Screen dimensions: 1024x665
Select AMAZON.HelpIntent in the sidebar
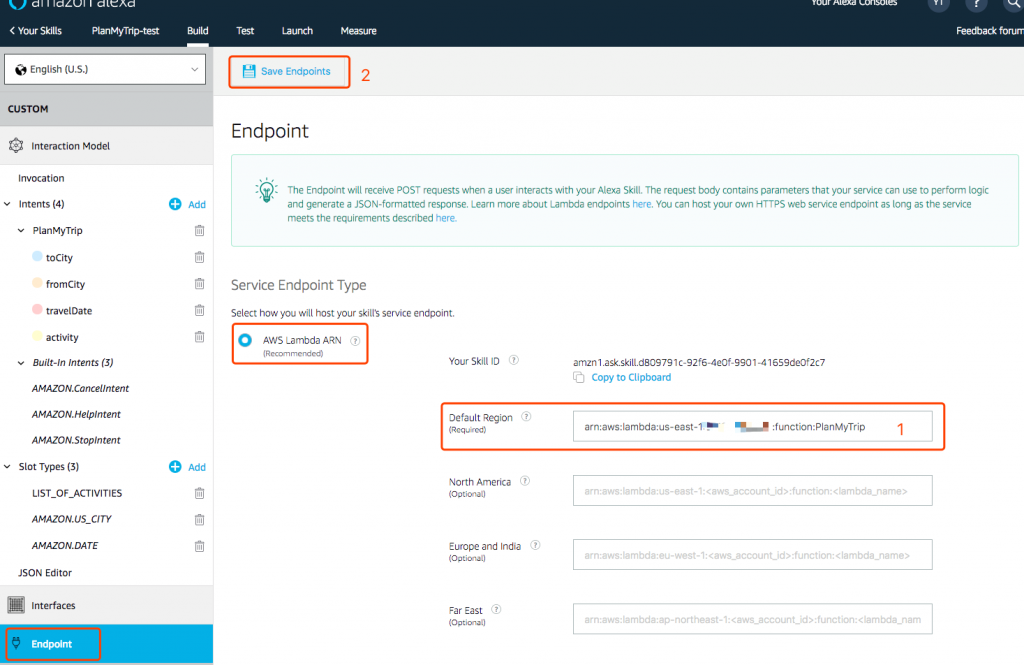coord(76,414)
